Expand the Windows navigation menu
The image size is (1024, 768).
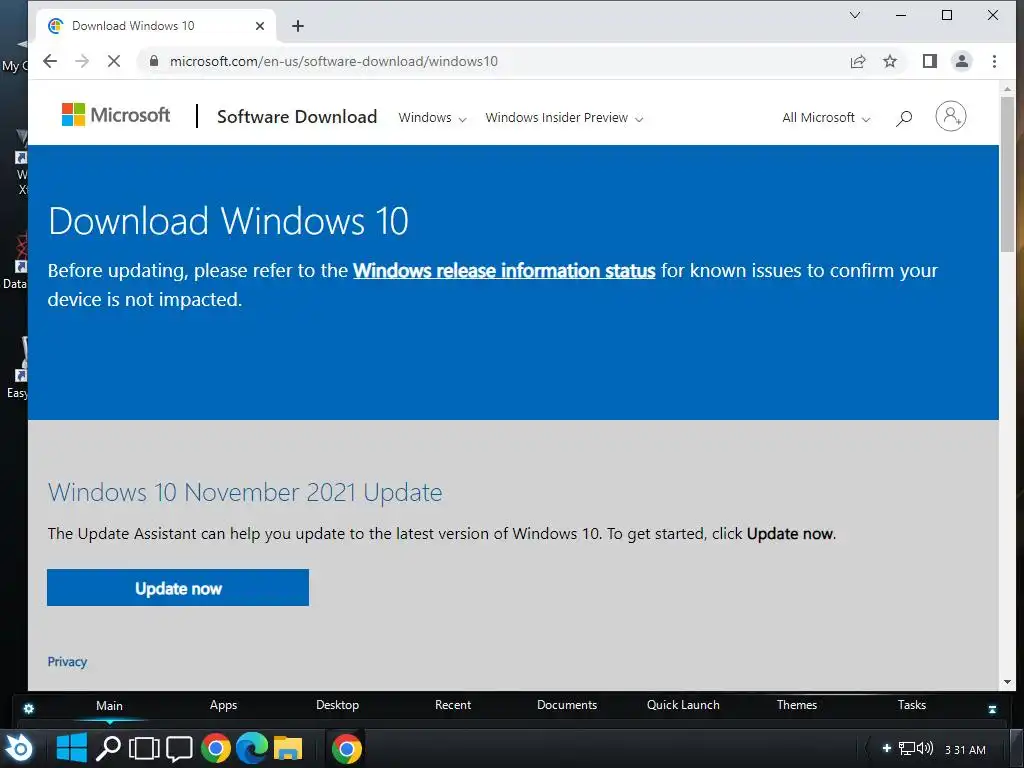[x=432, y=118]
